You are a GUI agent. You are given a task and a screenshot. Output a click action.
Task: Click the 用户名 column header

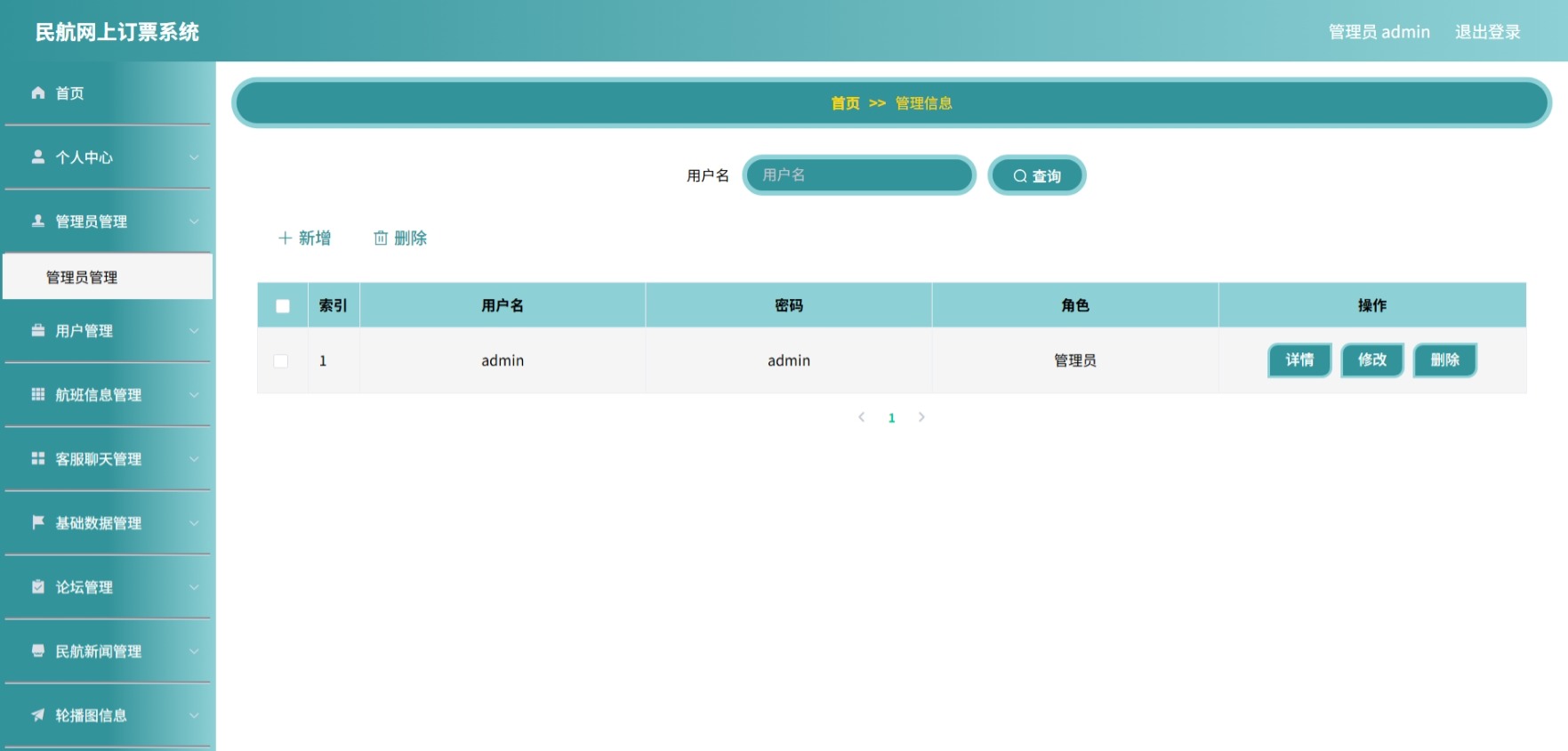click(503, 305)
